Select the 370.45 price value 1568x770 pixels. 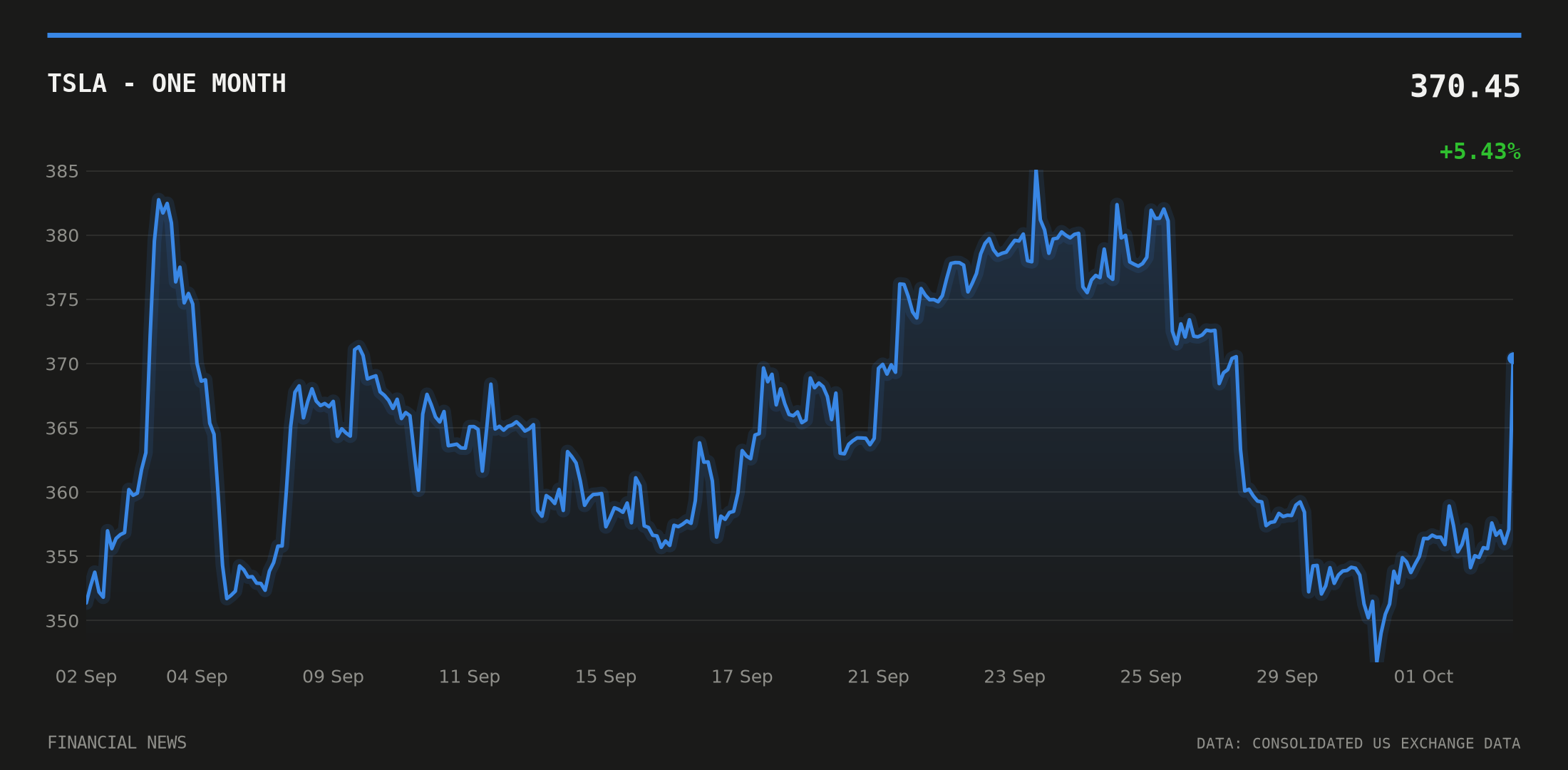click(1465, 86)
